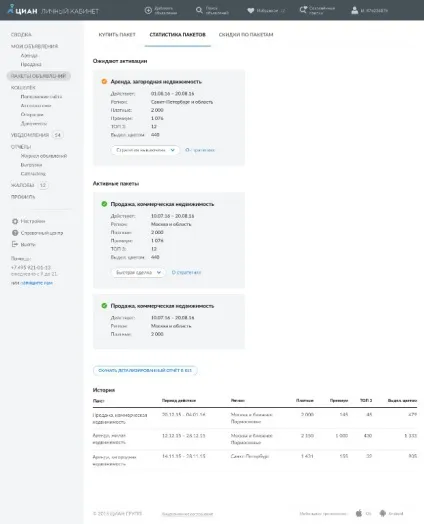This screenshot has height=524, width=424.
Task: Click the Выйти logout icon
Action: pos(15,244)
